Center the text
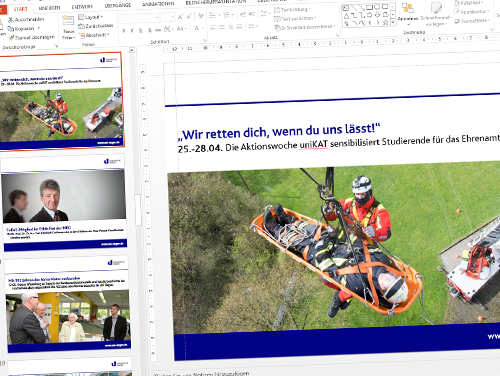 pos(222,27)
